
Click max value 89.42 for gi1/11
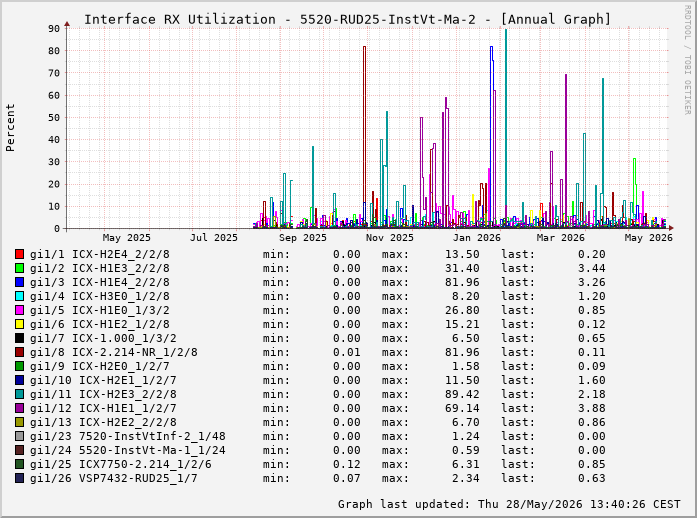point(462,394)
